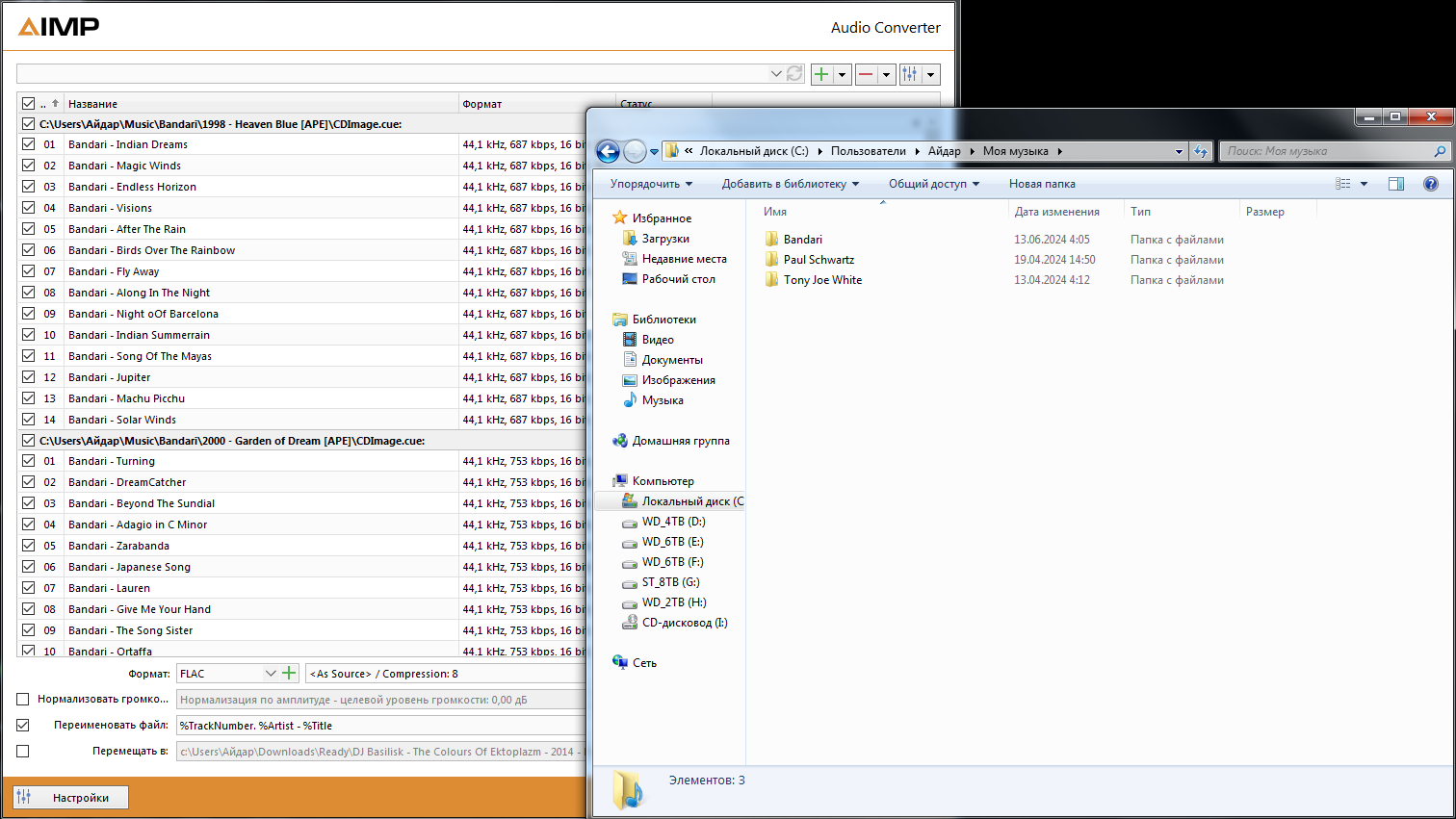The width and height of the screenshot is (1456, 819).
Task: Select the Музыка library icon
Action: pos(630,400)
